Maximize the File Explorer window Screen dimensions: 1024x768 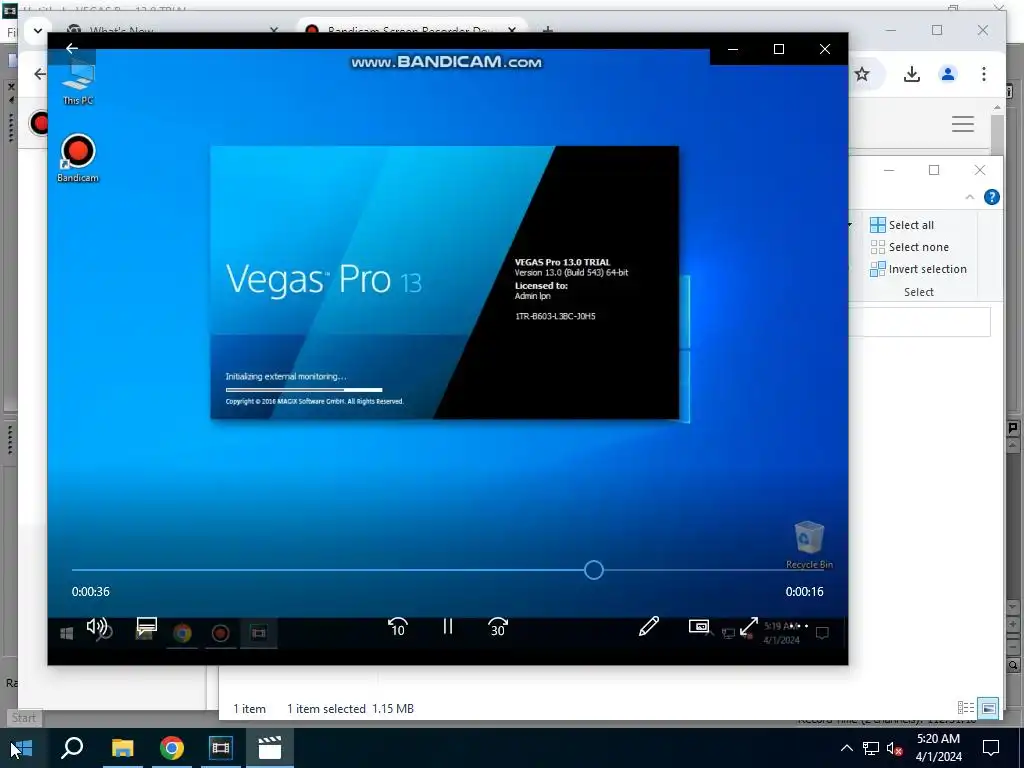(x=934, y=170)
